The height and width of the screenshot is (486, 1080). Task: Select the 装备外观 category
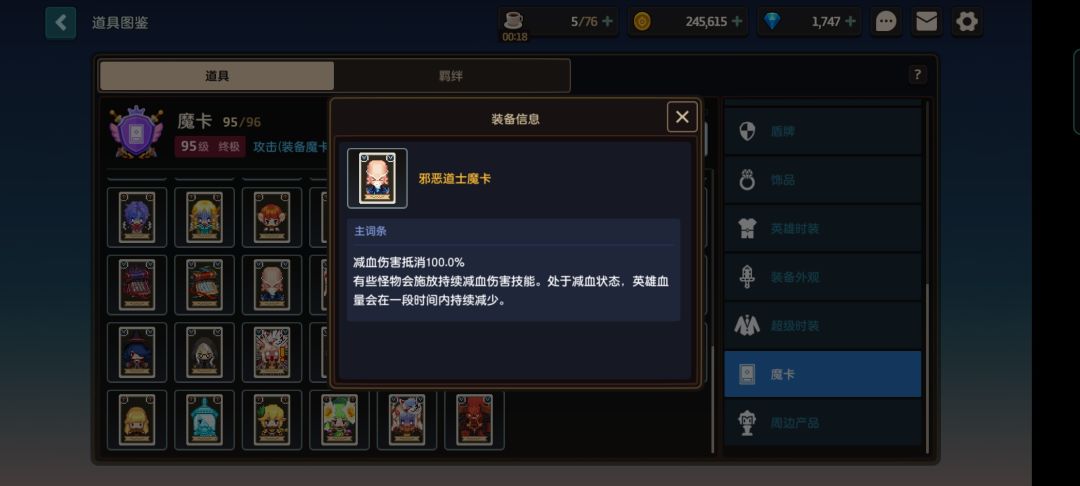click(822, 277)
